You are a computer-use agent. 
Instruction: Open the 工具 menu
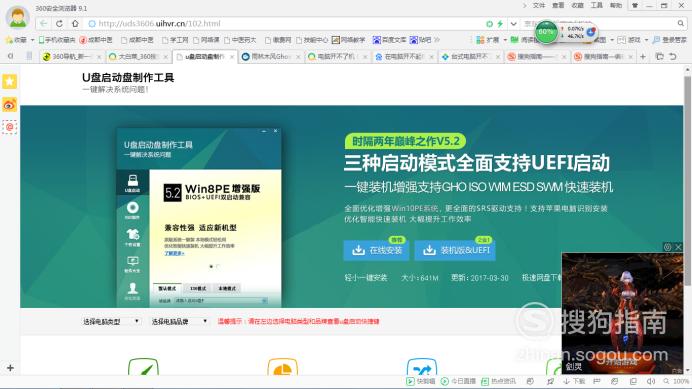tap(597, 5)
